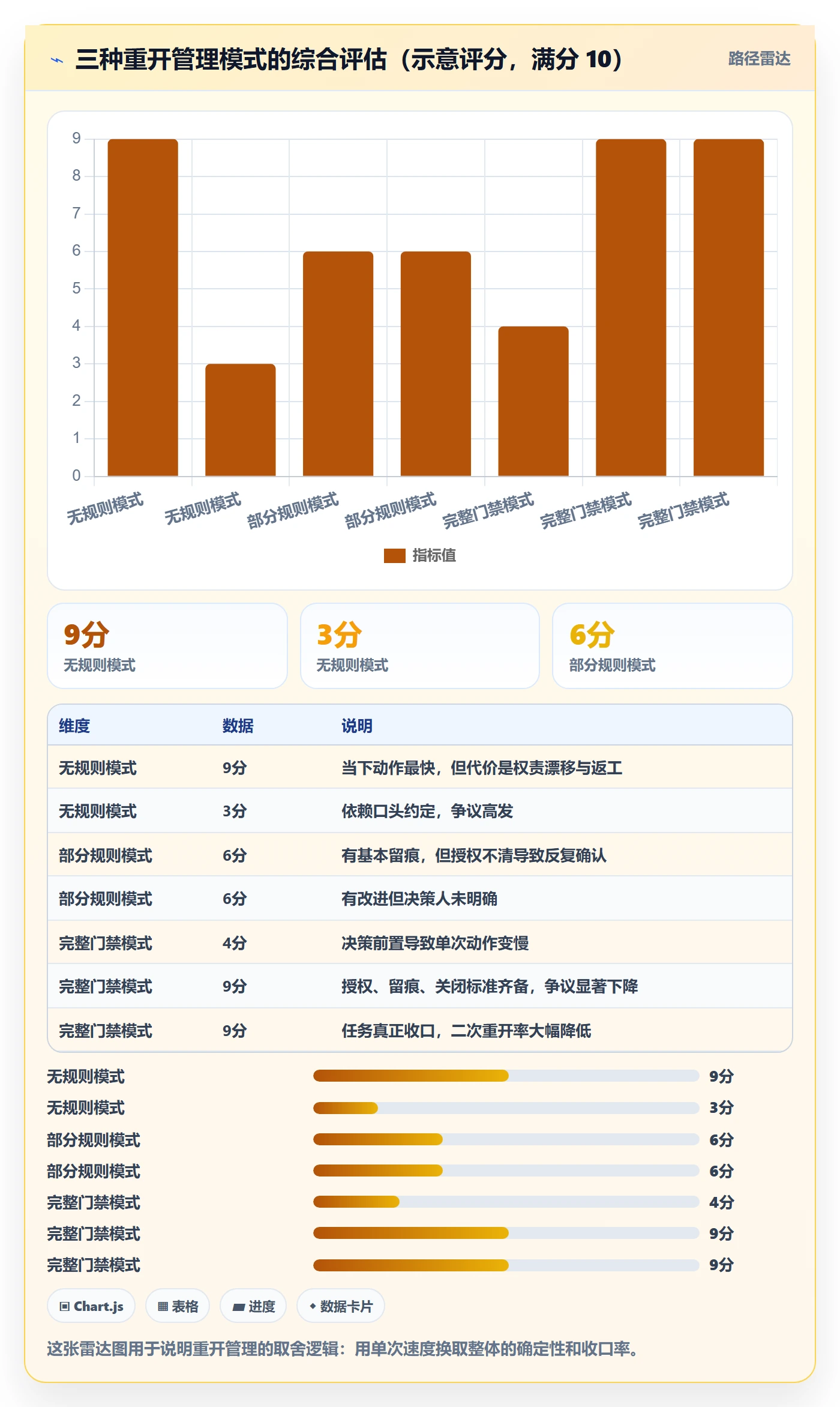Click the y-axis label 0 in the chart
This screenshot has width=840, height=1407.
[76, 475]
